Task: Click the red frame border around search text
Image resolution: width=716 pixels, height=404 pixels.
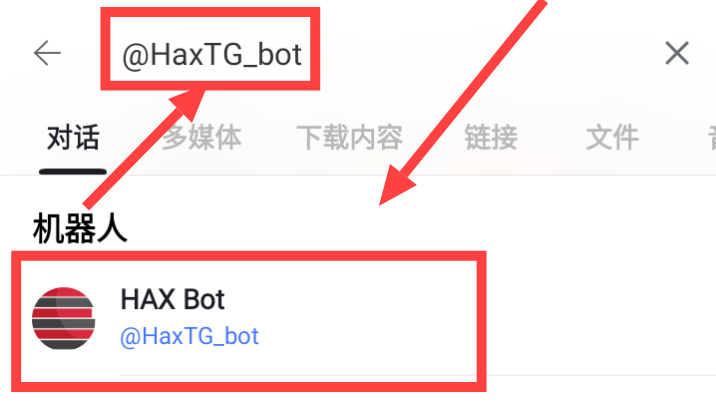Action: pos(210,13)
